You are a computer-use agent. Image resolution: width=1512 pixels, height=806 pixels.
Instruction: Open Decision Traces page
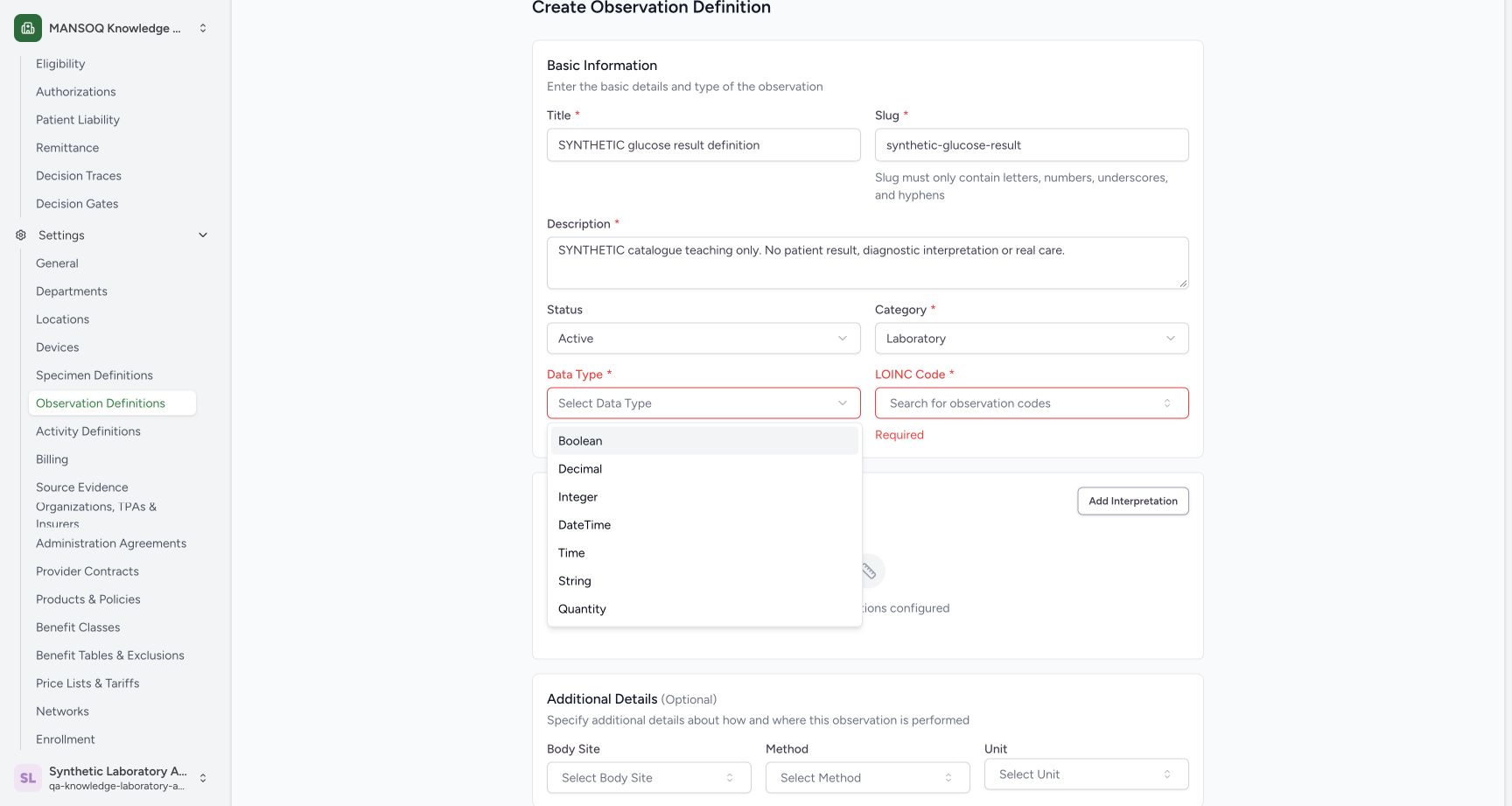[x=112, y=176]
